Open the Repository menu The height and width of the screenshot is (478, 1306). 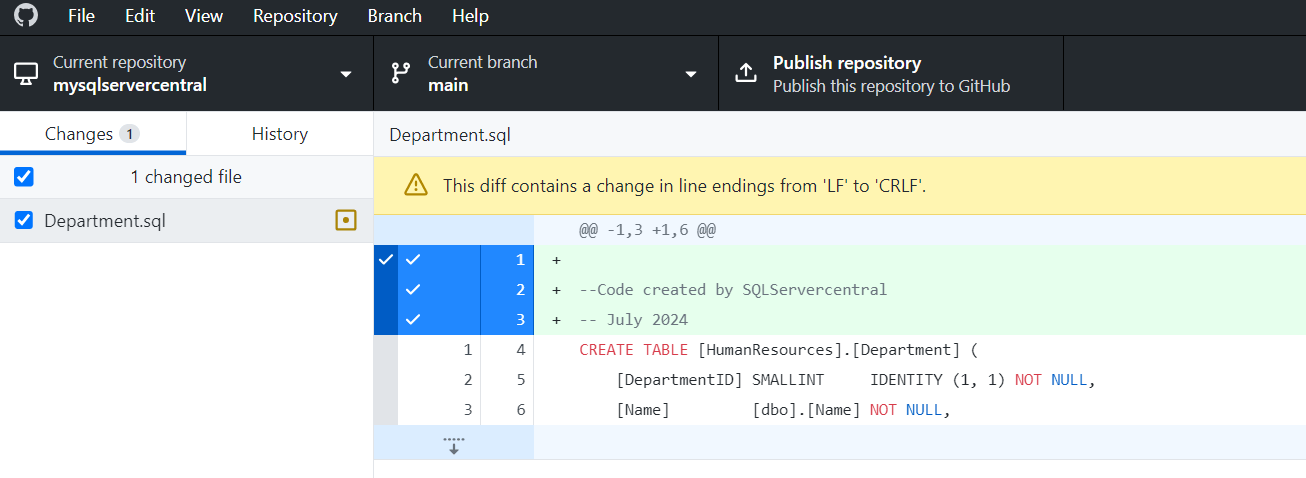pos(295,16)
